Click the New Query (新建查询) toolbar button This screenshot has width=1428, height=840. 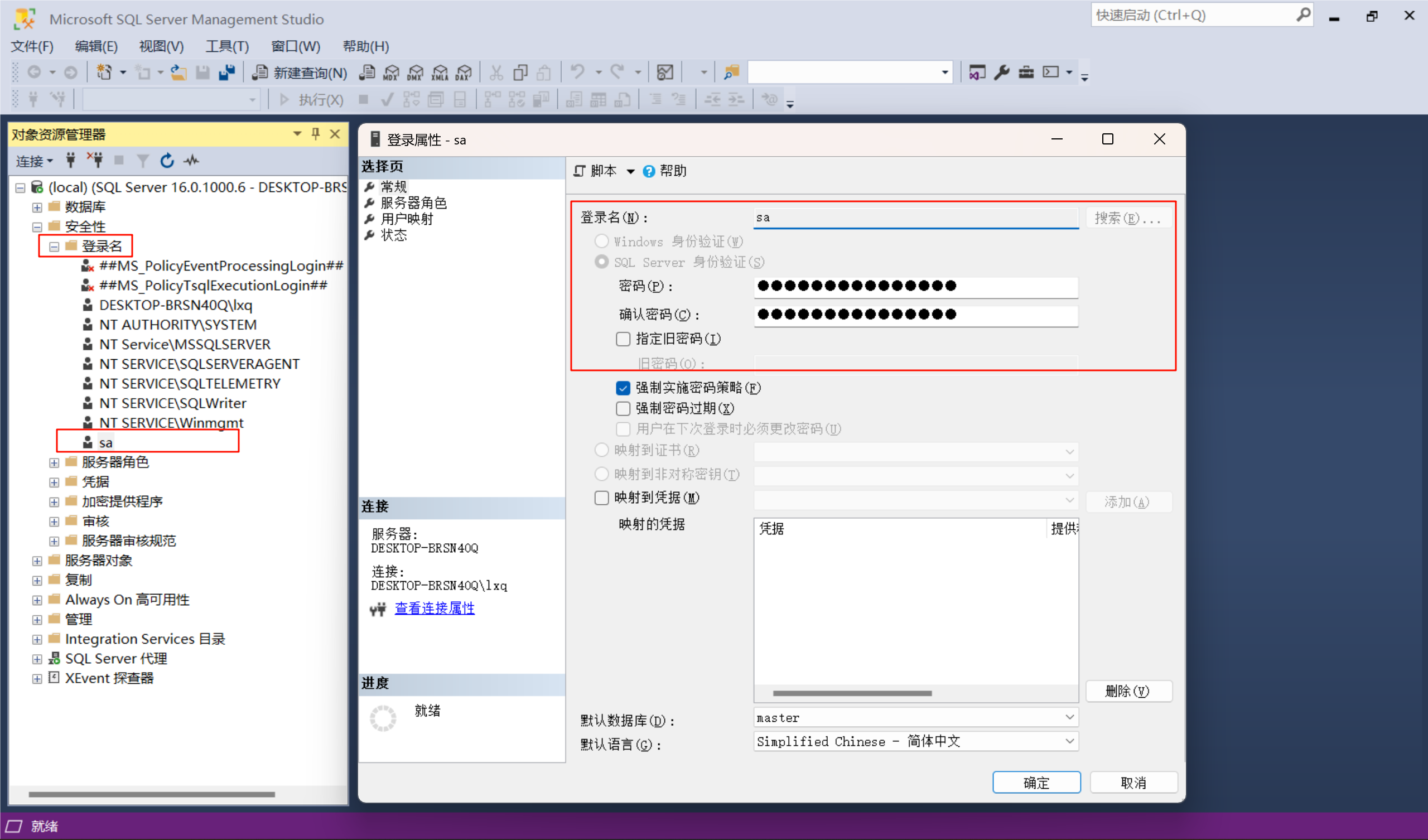[x=299, y=73]
